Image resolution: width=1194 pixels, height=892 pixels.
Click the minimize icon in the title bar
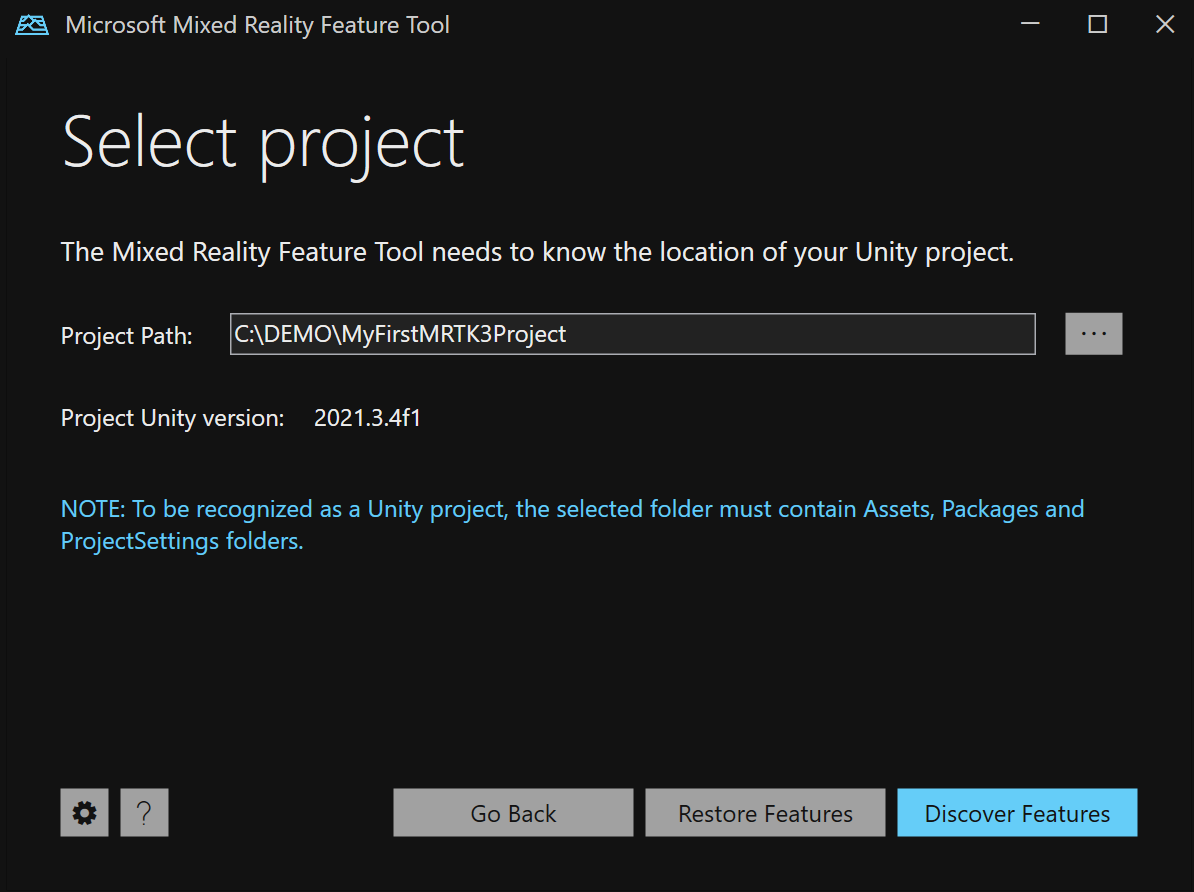[1029, 24]
